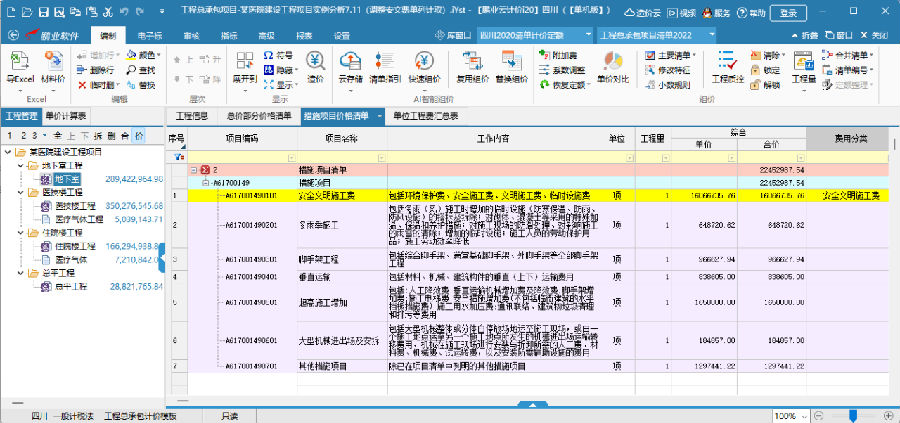The image size is (900, 423).
Task: Click the 工程量 quantity icon
Action: pyautogui.click(x=803, y=67)
